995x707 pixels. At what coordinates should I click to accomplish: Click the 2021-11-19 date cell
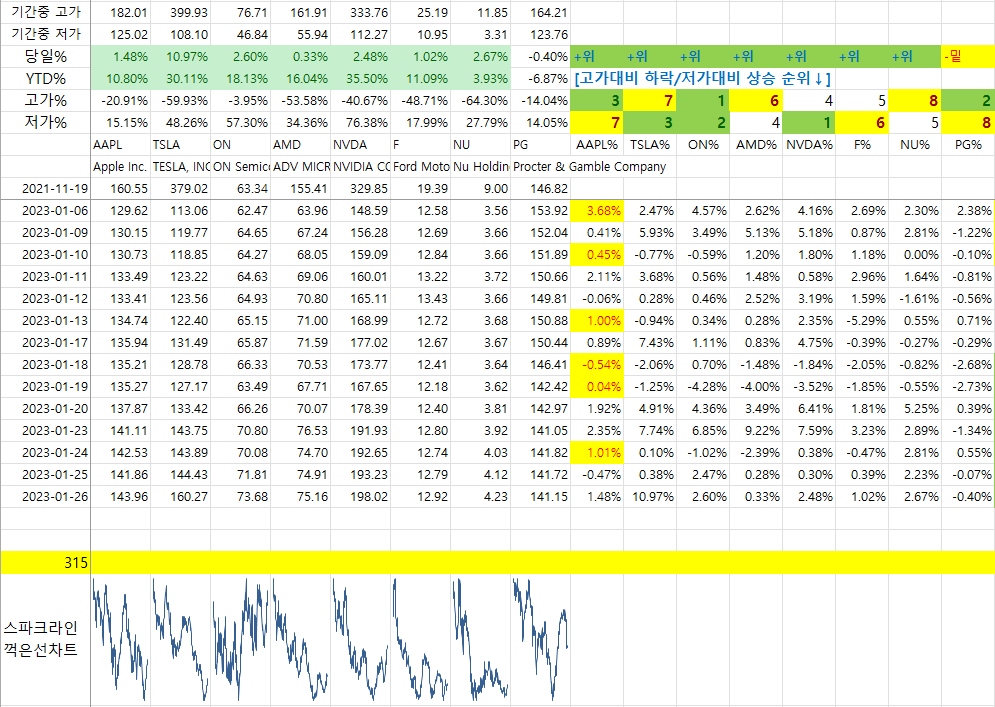[x=46, y=187]
